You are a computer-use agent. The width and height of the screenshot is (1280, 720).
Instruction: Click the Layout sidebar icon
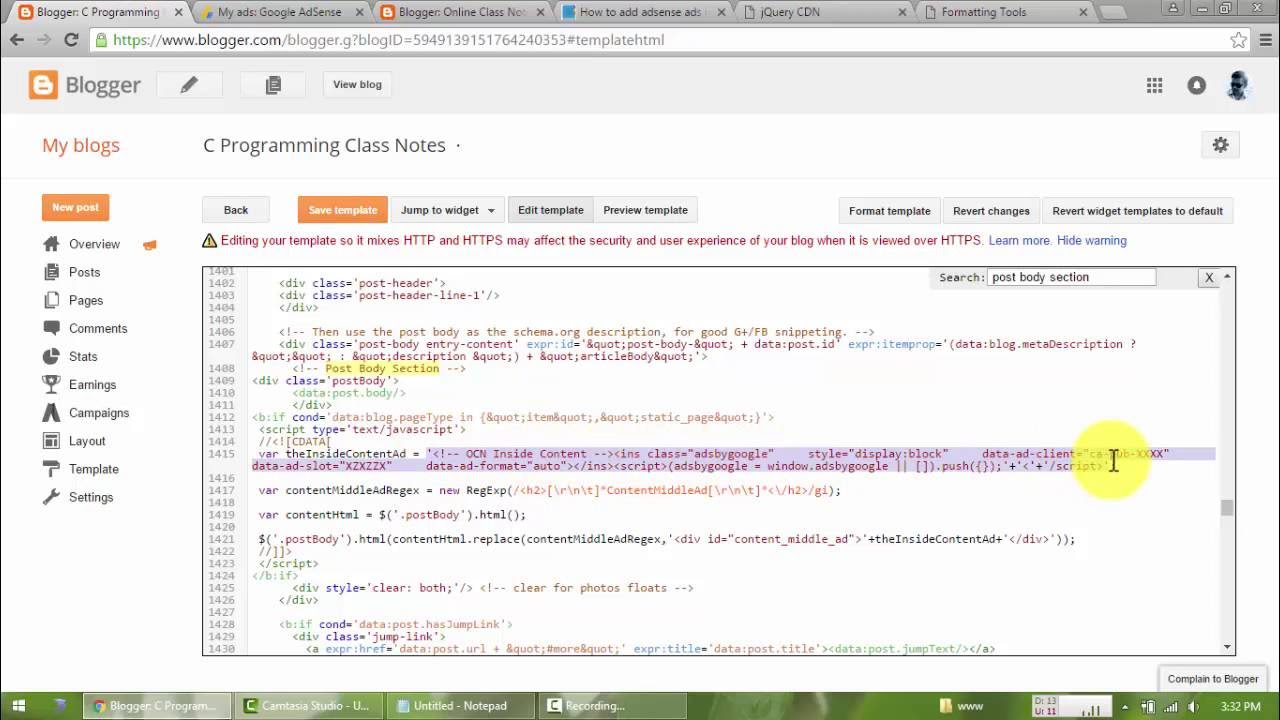click(51, 440)
